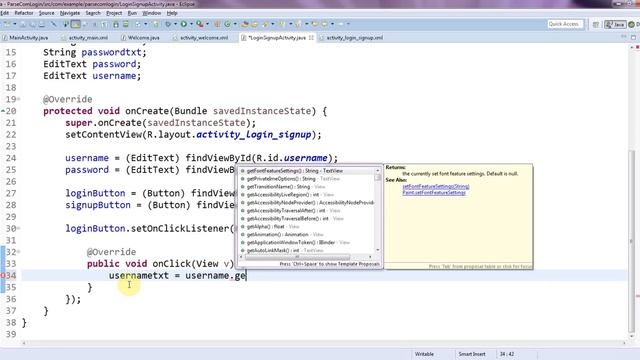The height and width of the screenshot is (360, 640).
Task: Open the Source menu
Action: [x=47, y=13]
